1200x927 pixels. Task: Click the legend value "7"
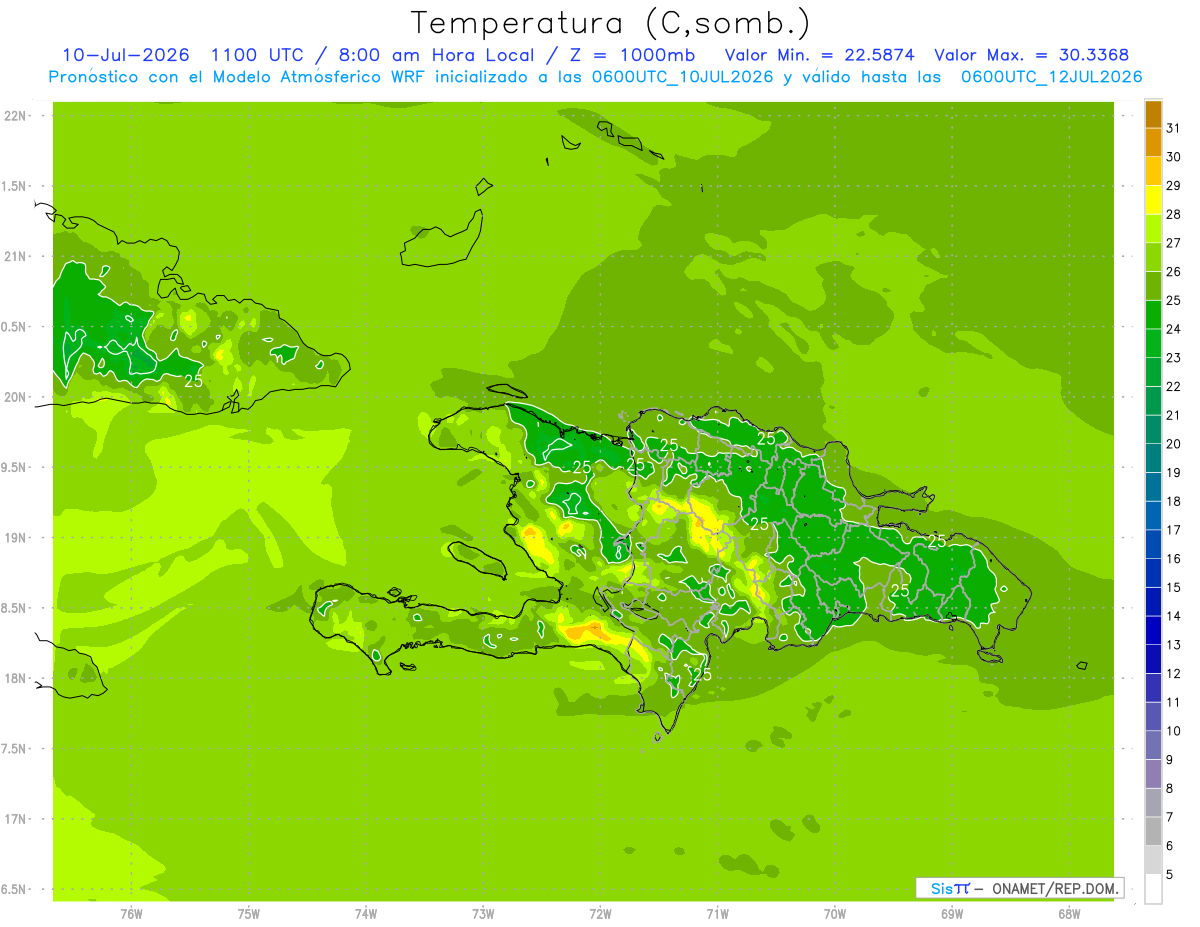pos(1169,818)
